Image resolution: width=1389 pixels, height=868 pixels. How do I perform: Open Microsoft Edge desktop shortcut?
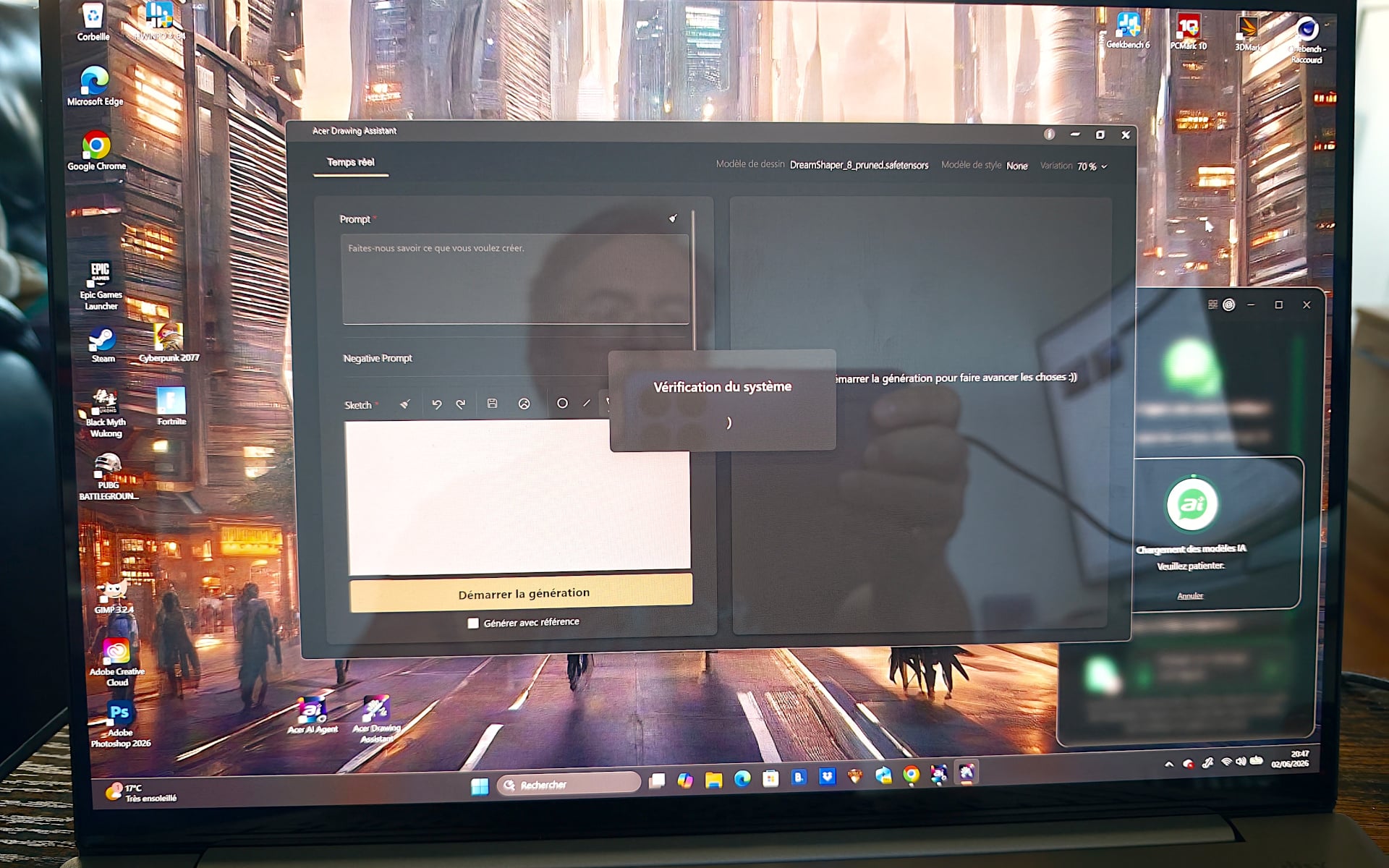95,85
